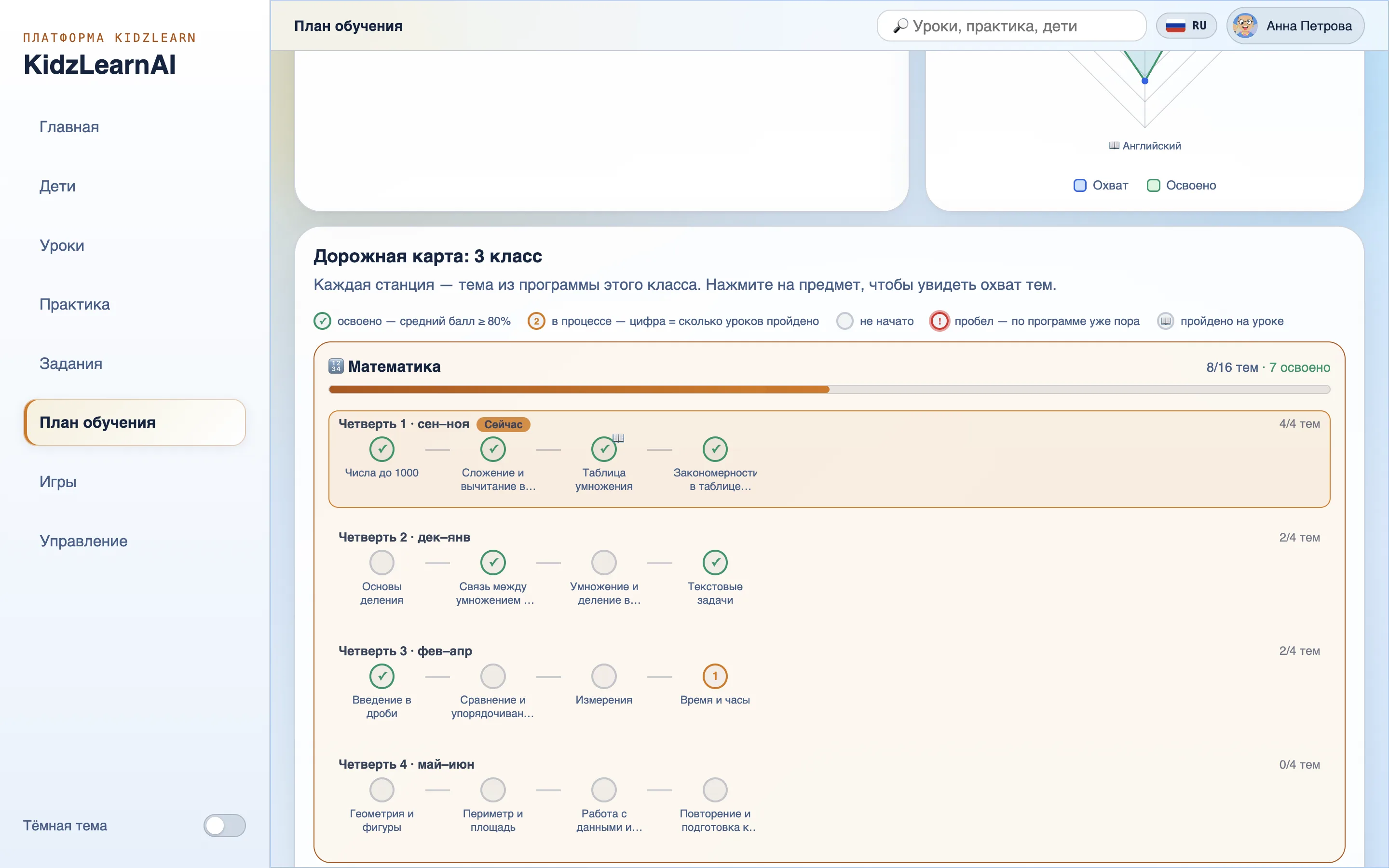
Task: Open the Работа с данными station circle
Action: pos(604,790)
